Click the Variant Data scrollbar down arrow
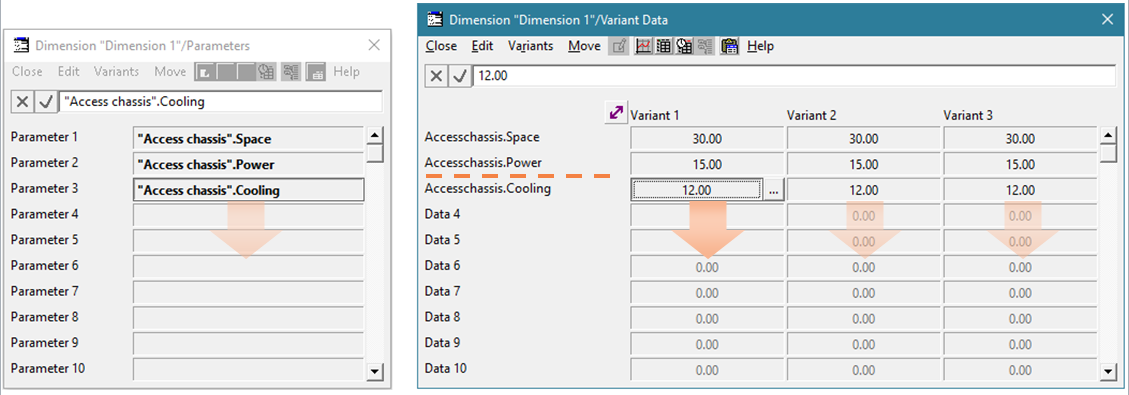This screenshot has height=395, width=1129. coord(1109,372)
